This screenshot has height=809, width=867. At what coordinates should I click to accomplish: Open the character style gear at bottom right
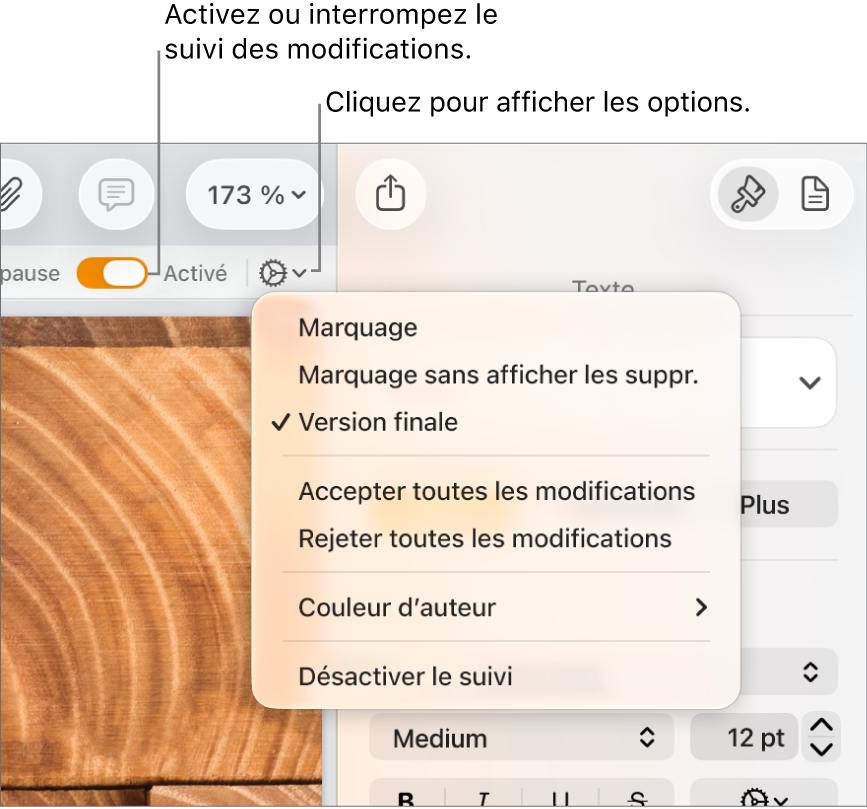(755, 798)
